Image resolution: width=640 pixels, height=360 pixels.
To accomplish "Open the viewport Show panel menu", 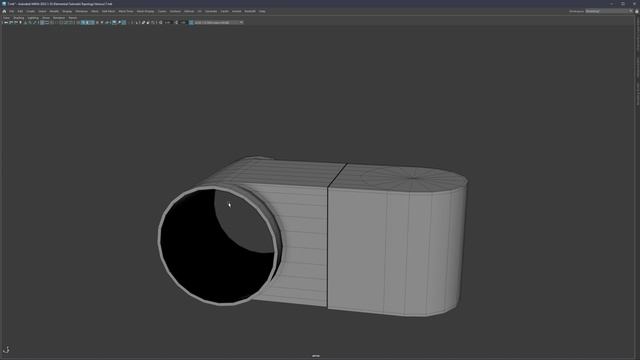I will coord(46,18).
